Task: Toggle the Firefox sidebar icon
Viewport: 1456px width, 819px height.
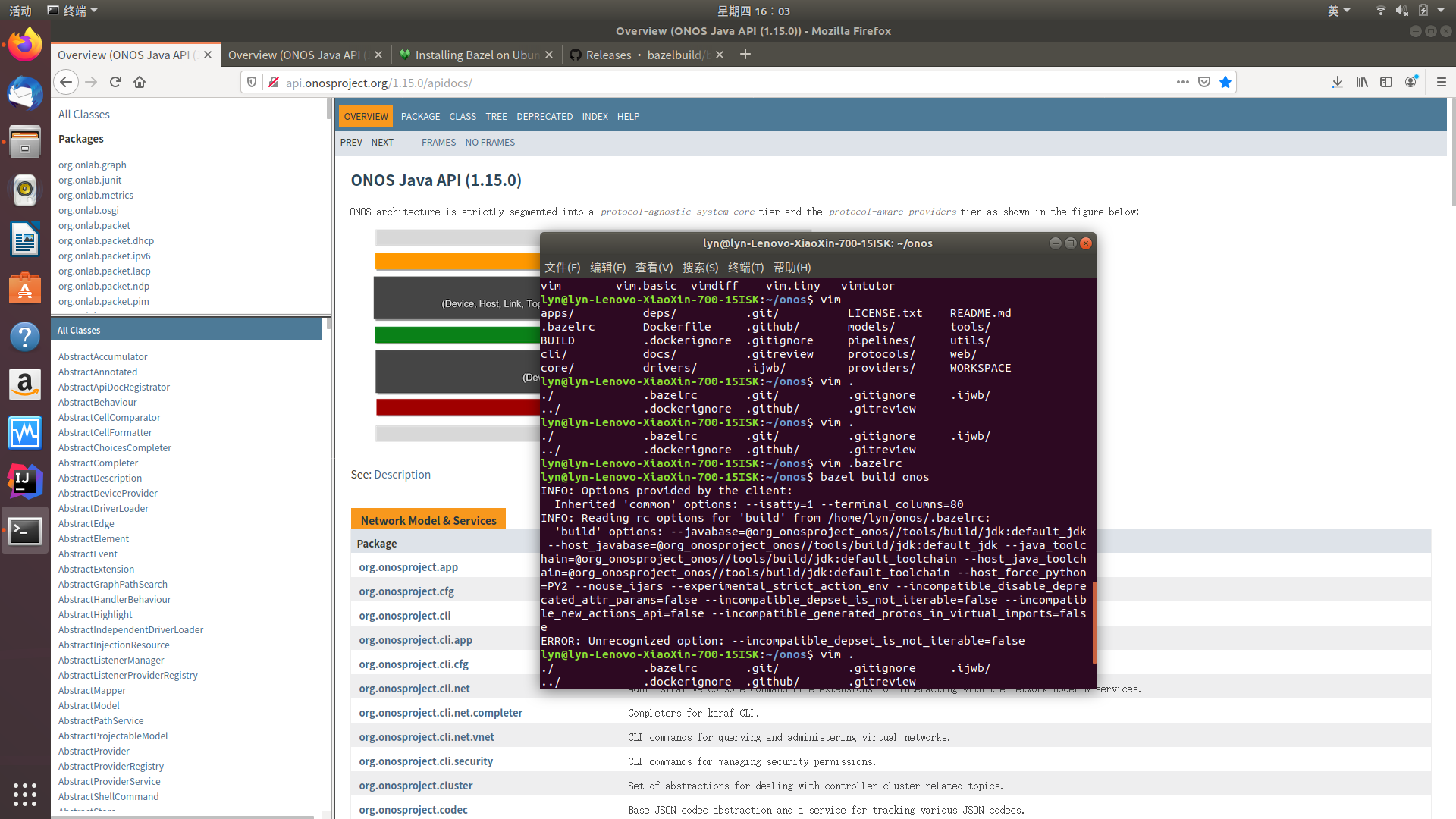Action: 1386,82
